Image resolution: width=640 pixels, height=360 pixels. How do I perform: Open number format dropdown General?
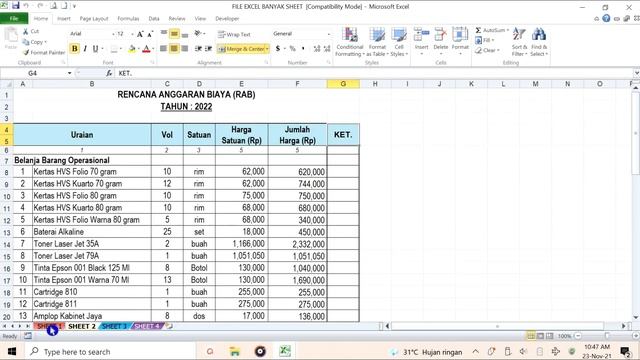tap(329, 34)
